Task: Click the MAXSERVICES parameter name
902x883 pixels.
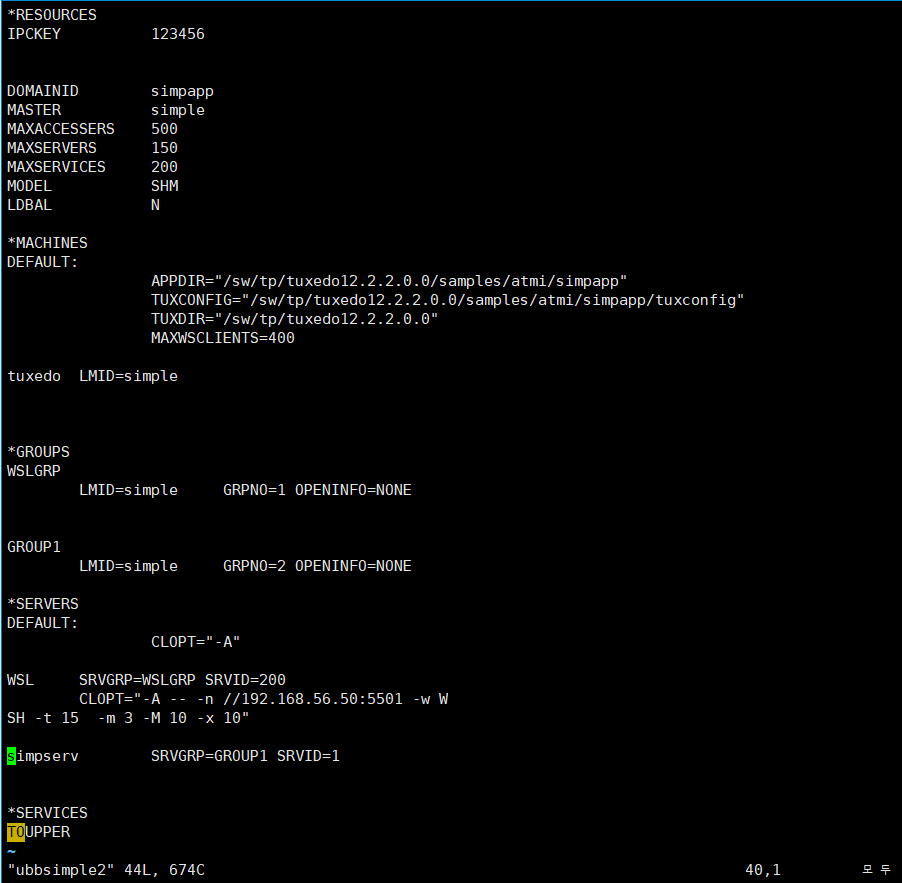Action: [56, 167]
